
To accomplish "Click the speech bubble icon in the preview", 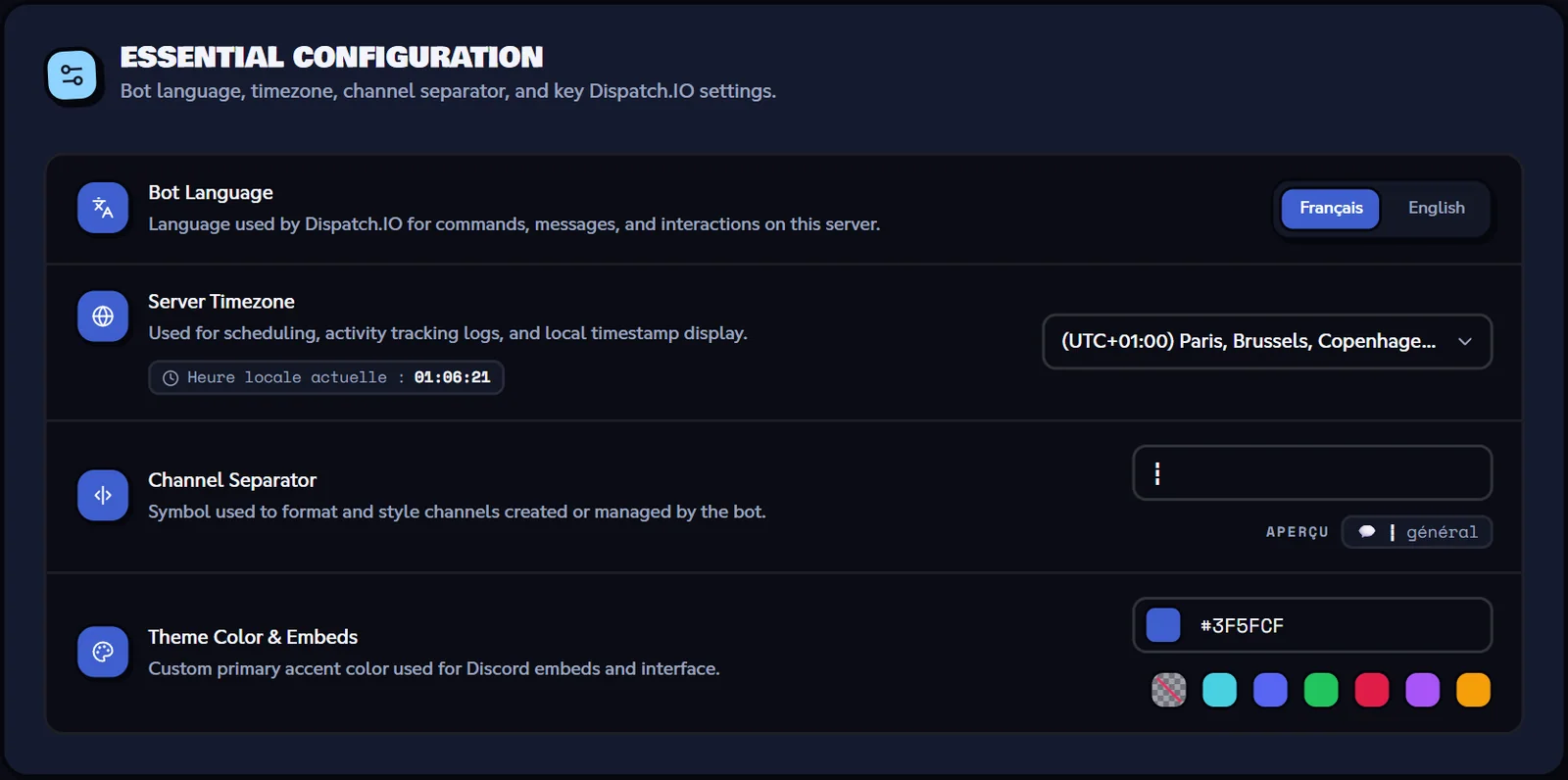I will tap(1367, 532).
